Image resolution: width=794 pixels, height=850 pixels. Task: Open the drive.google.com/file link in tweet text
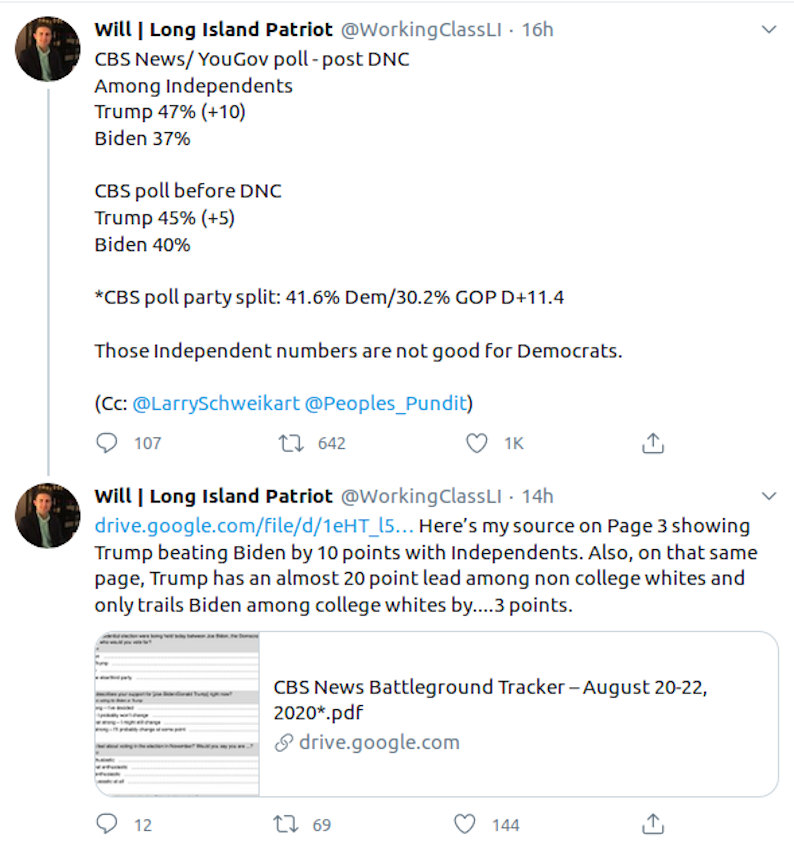point(254,526)
